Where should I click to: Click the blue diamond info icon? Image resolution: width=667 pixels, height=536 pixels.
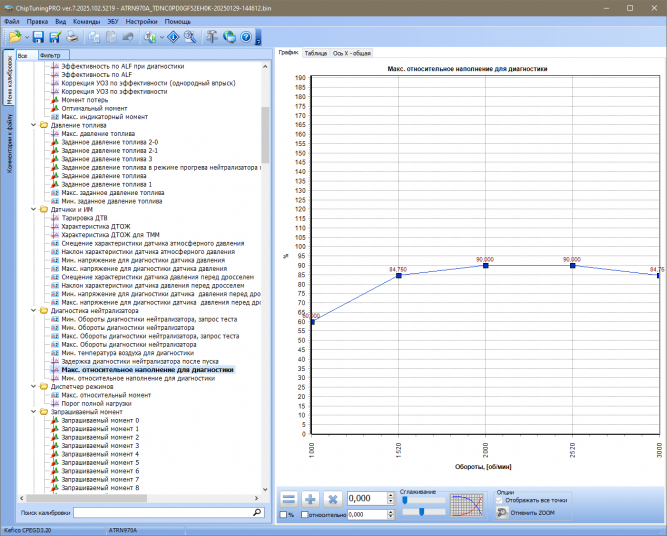[173, 37]
